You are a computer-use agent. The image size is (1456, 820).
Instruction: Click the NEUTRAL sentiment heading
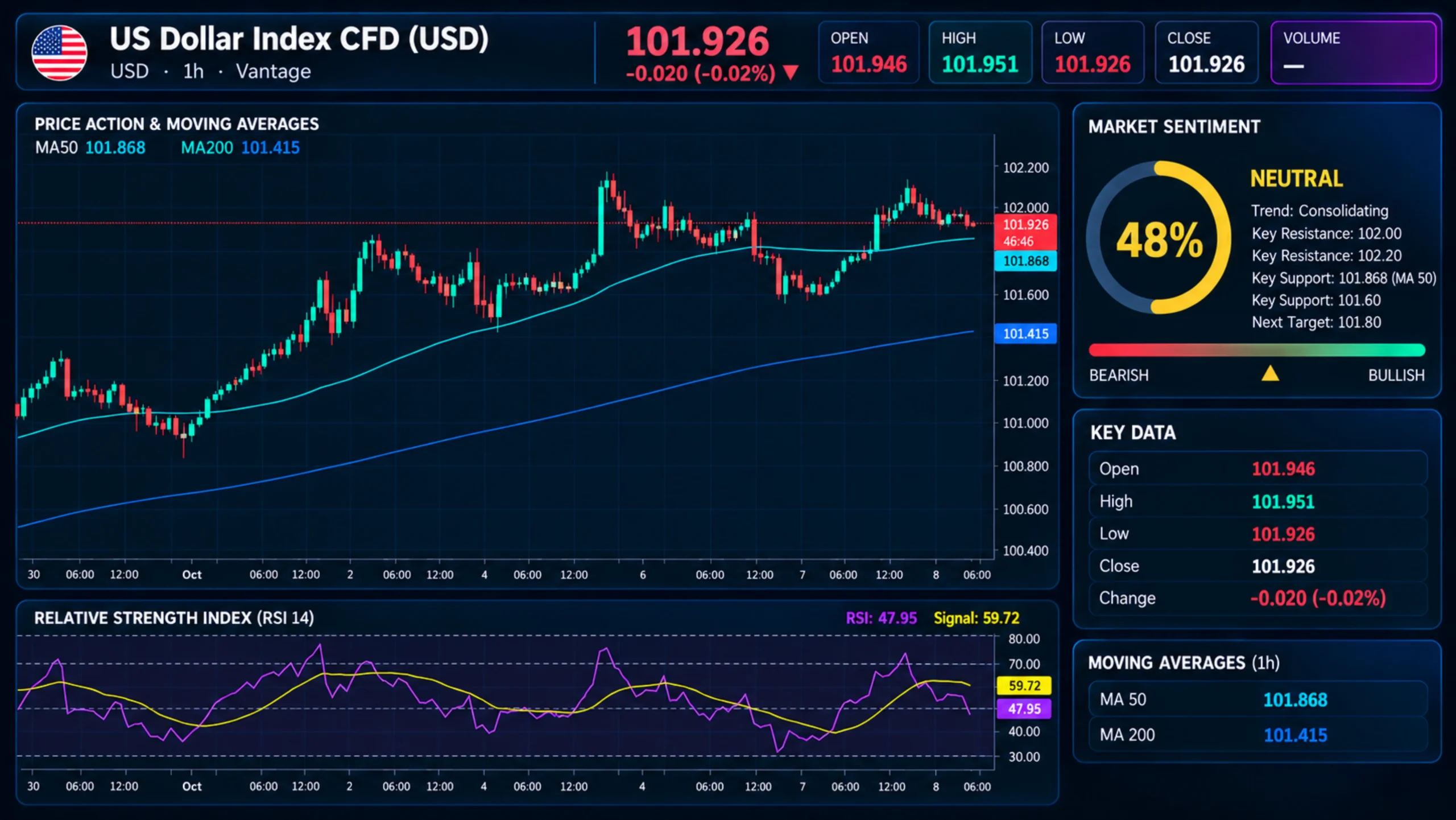pyautogui.click(x=1297, y=179)
